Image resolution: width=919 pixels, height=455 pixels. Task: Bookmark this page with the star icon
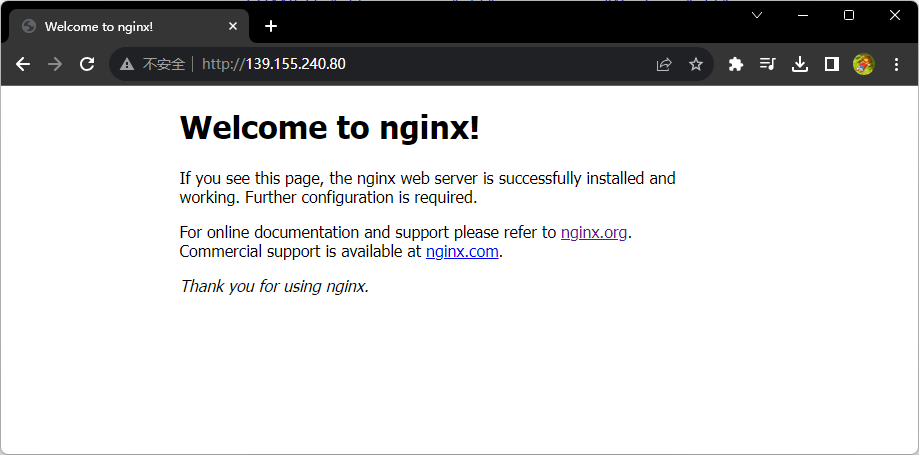tap(696, 64)
